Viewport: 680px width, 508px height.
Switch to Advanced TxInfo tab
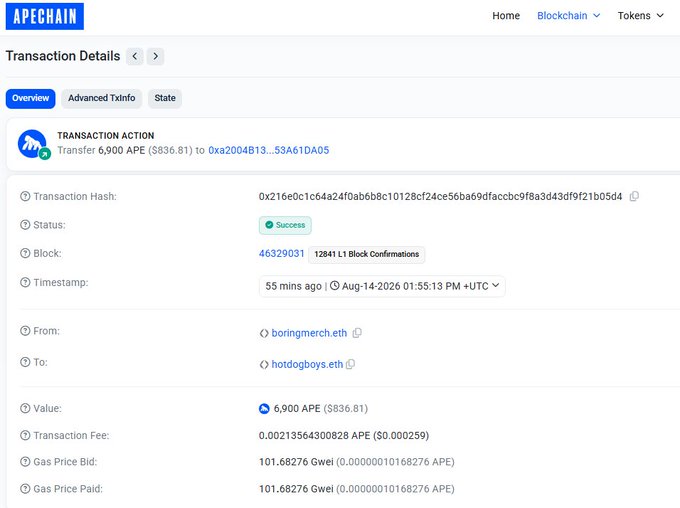click(101, 98)
